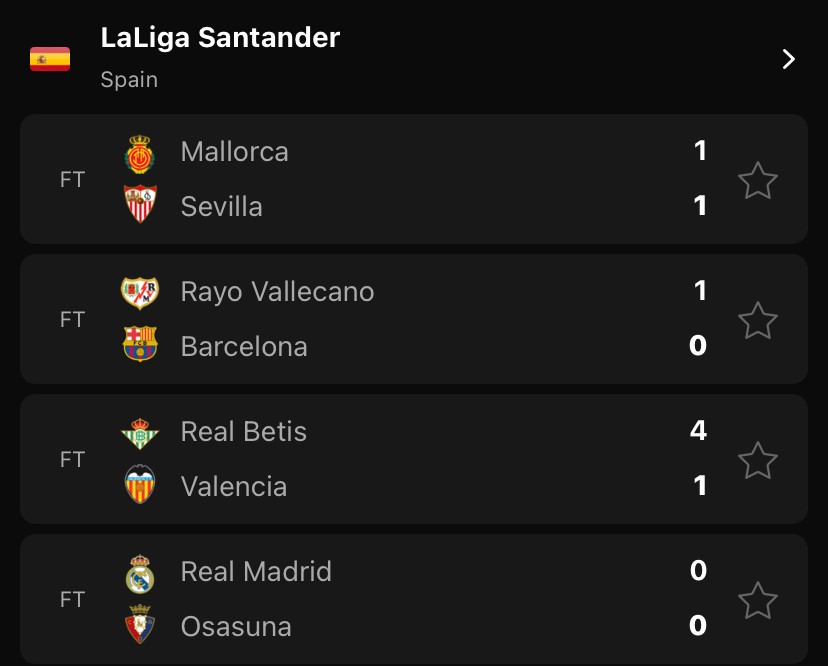
Task: Open the Barcelona team name
Action: tap(244, 346)
